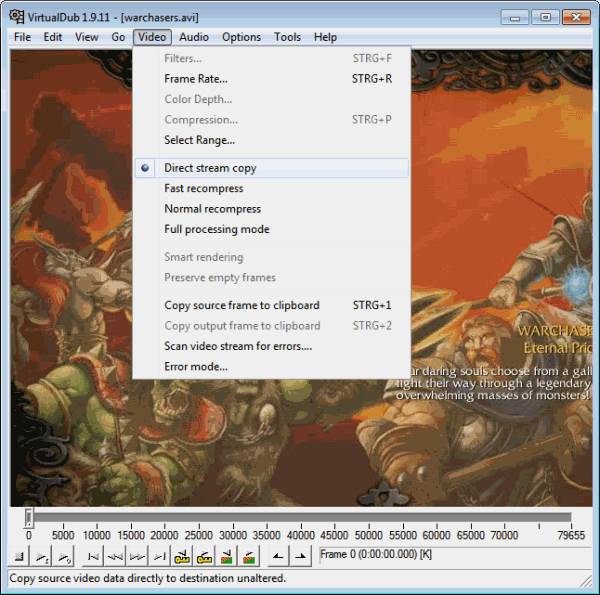
Task: Set selection end with Mark out icon
Action: coord(301,555)
